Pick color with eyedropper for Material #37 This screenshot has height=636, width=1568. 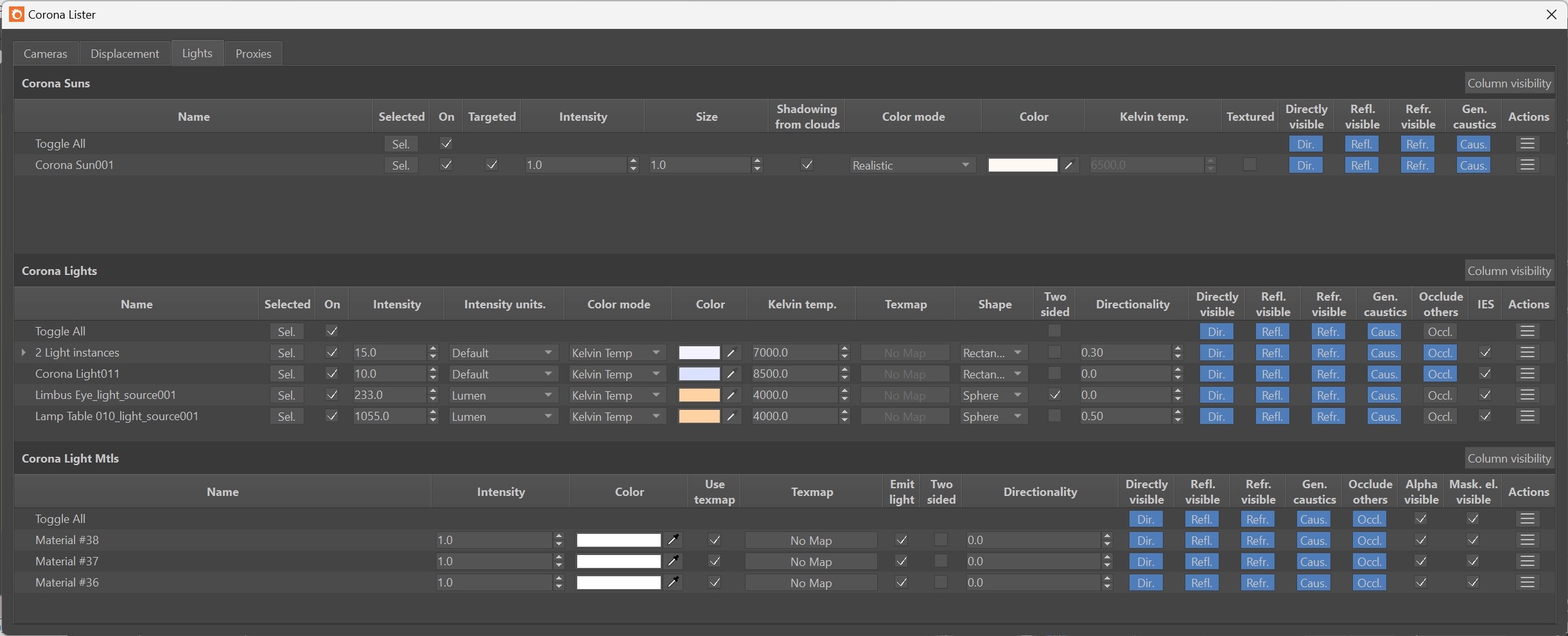coord(673,561)
